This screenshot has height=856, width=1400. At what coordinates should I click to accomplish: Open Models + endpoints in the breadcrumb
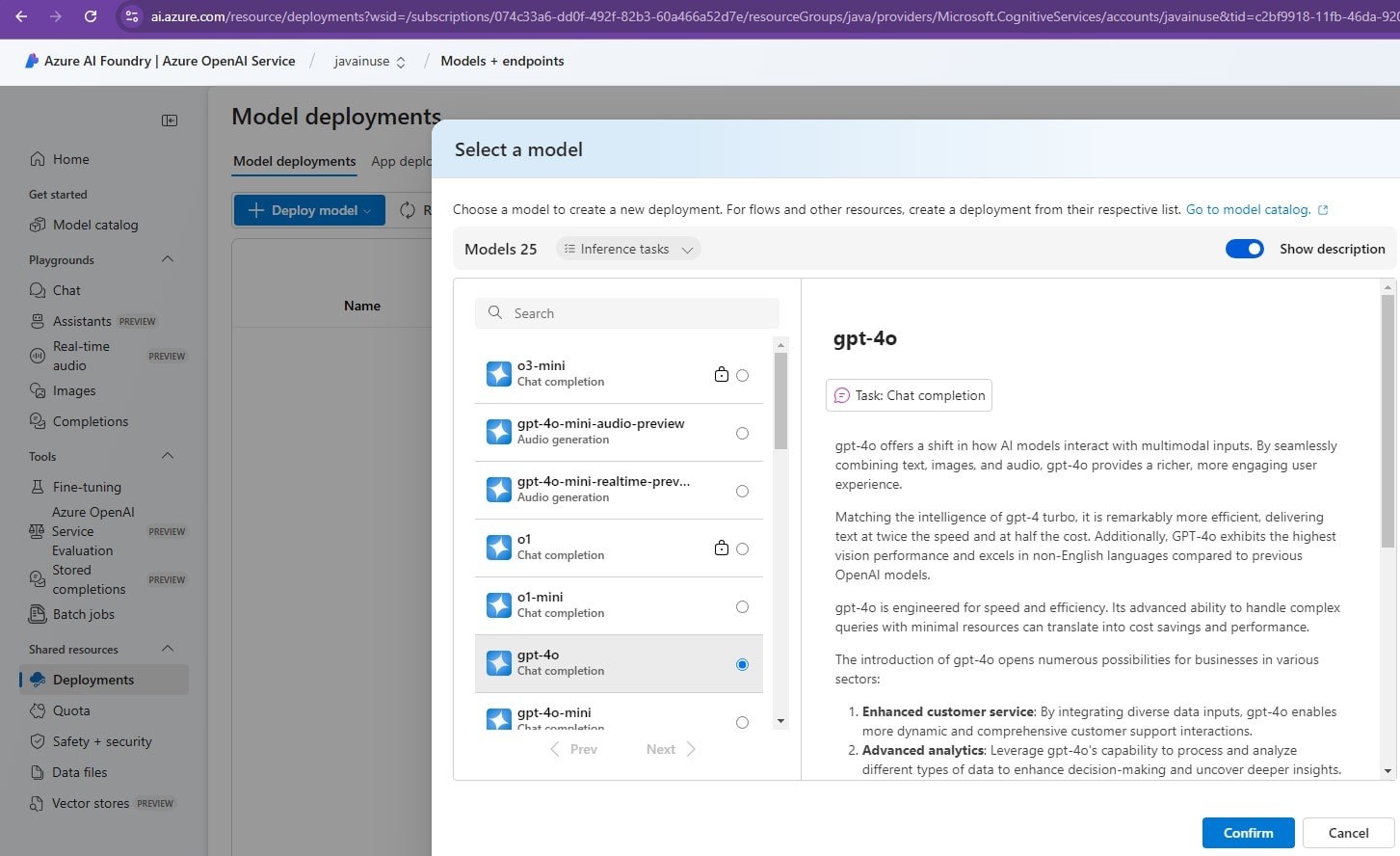tap(502, 61)
